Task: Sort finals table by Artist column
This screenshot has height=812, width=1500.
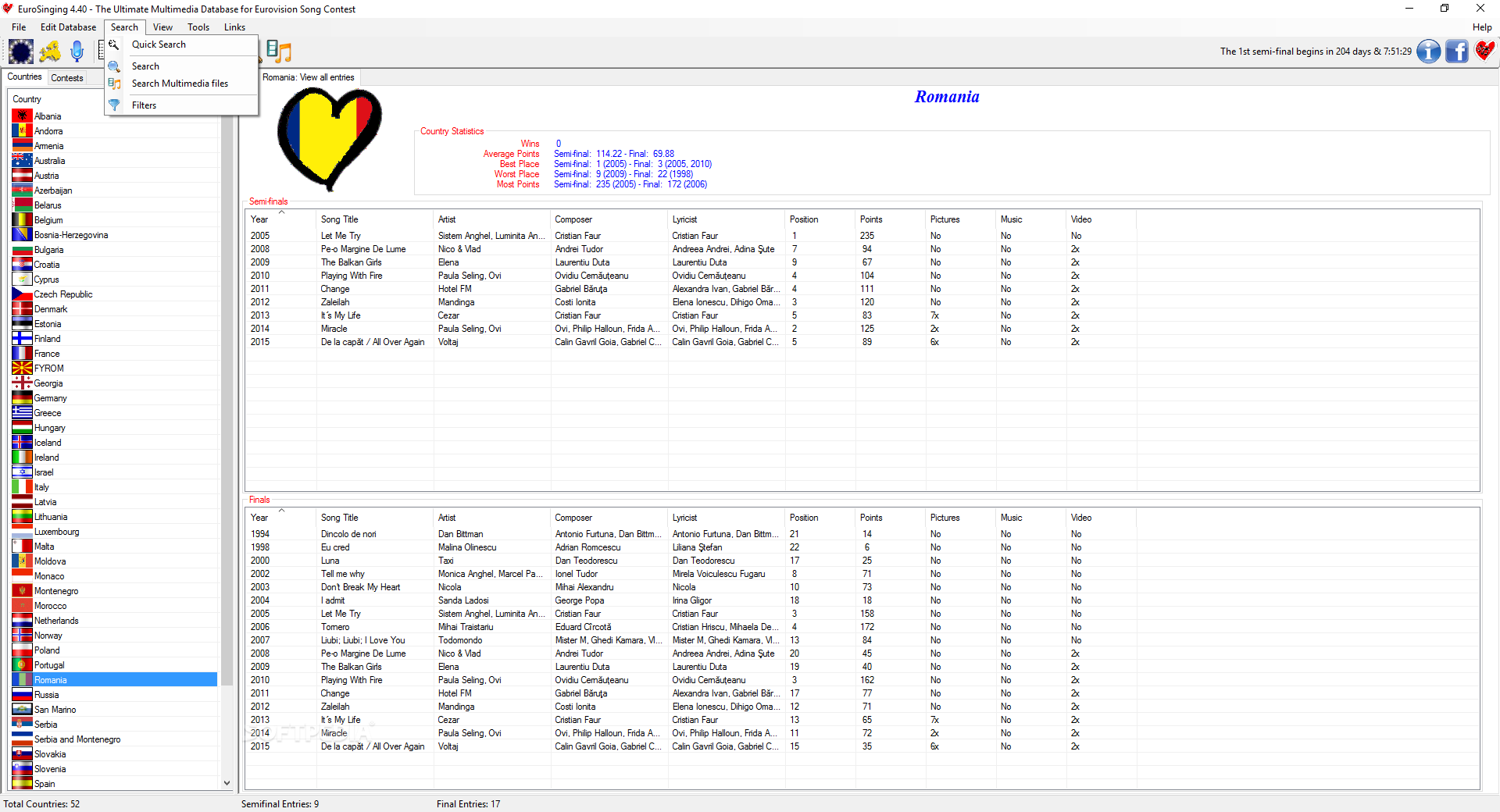Action: (492, 518)
